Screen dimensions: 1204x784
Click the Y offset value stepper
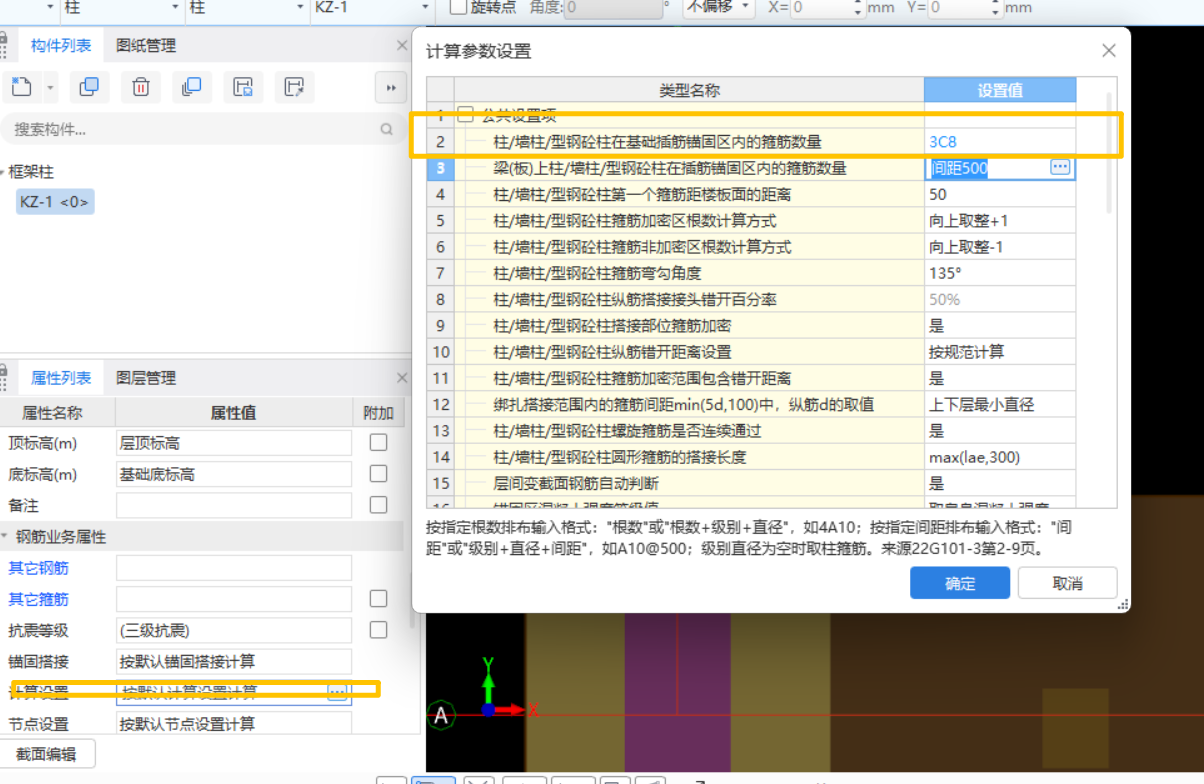(x=995, y=7)
